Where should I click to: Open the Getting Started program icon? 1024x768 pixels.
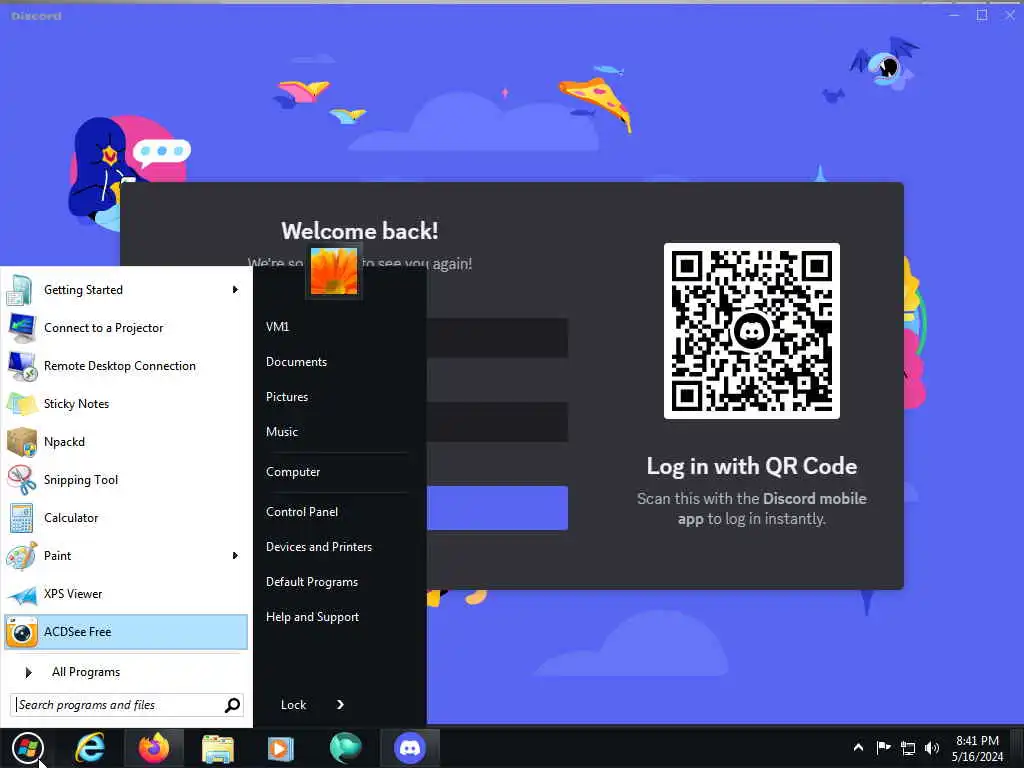pyautogui.click(x=20, y=290)
